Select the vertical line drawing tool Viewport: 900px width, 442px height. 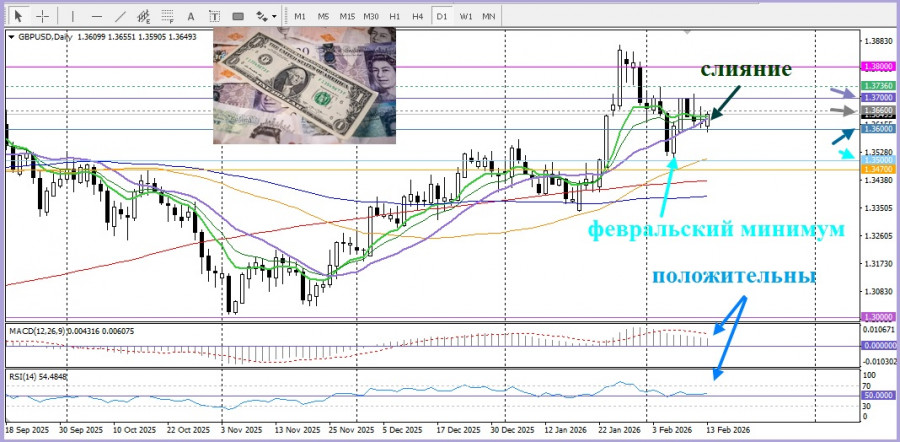[72, 16]
